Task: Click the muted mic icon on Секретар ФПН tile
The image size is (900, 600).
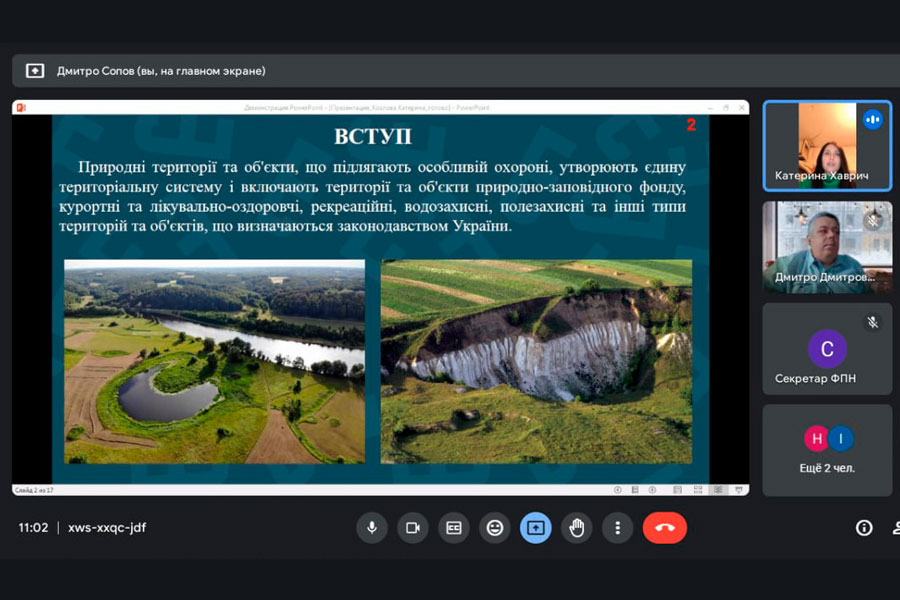Action: point(872,322)
